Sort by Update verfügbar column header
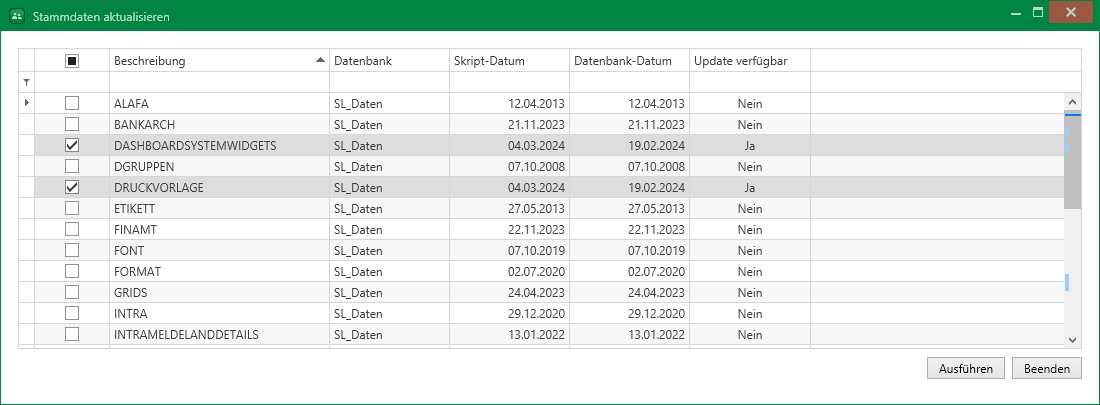 point(749,61)
